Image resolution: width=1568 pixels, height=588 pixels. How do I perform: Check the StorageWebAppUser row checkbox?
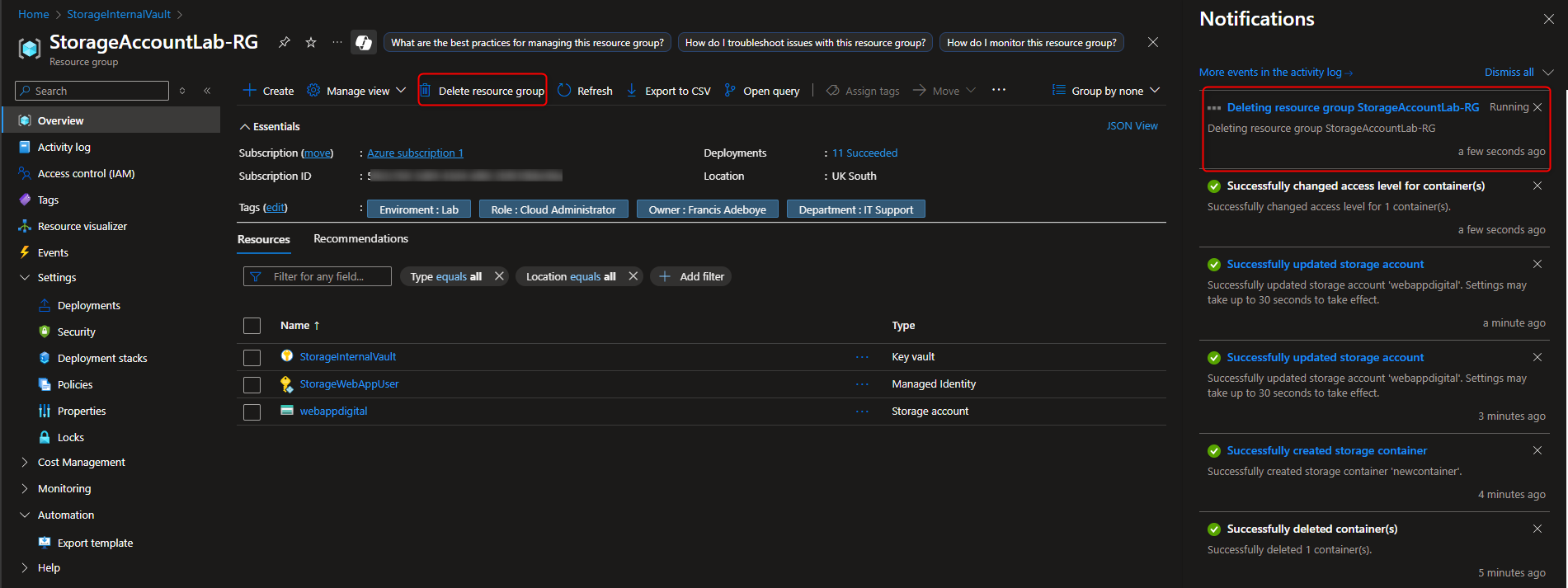tap(252, 384)
